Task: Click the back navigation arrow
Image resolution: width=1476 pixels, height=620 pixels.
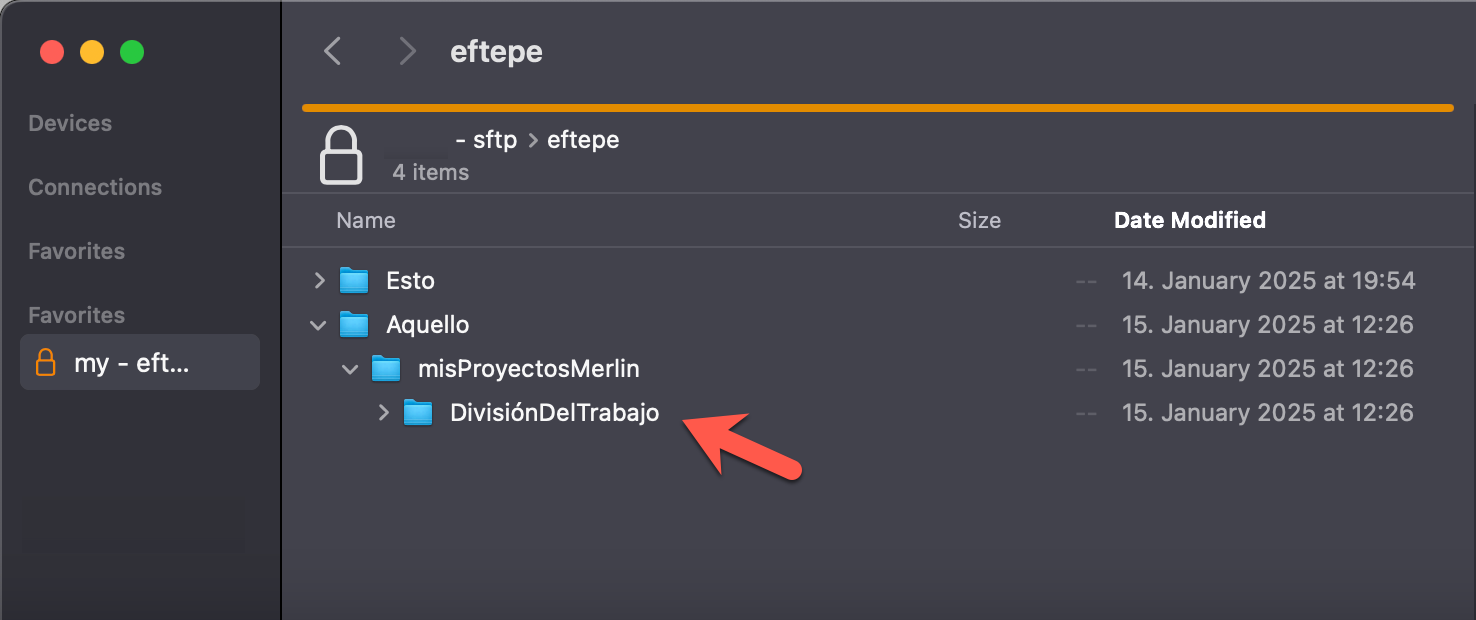Action: (333, 51)
